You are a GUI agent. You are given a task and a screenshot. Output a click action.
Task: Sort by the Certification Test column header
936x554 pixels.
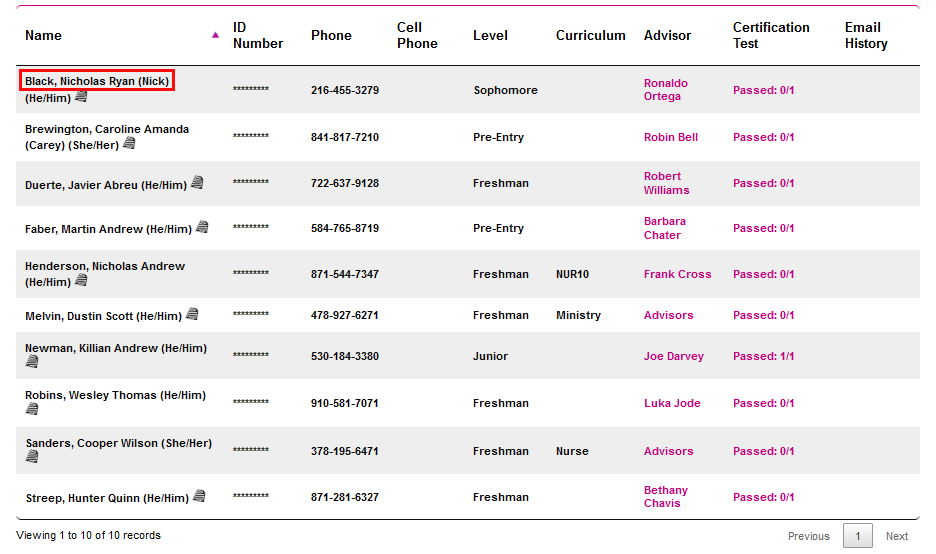click(x=770, y=35)
